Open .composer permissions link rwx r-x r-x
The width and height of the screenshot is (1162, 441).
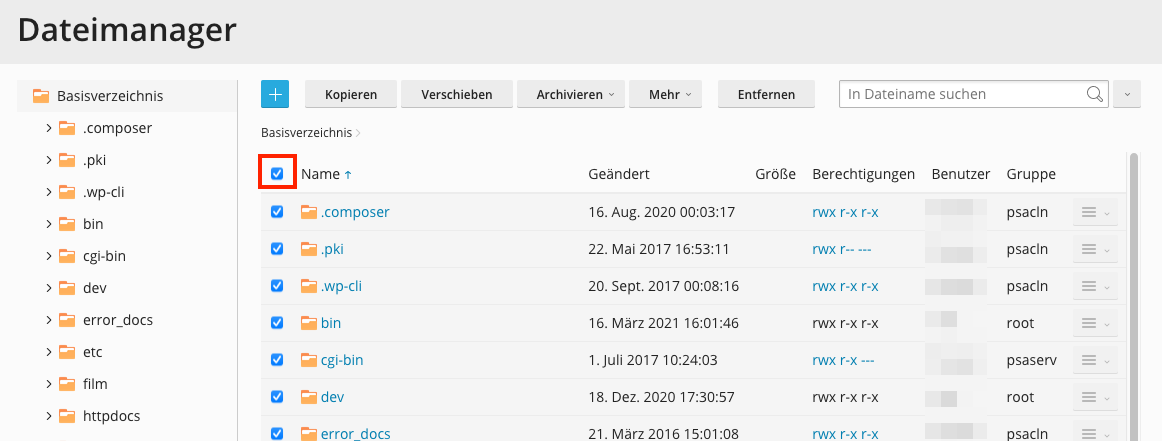coord(845,212)
